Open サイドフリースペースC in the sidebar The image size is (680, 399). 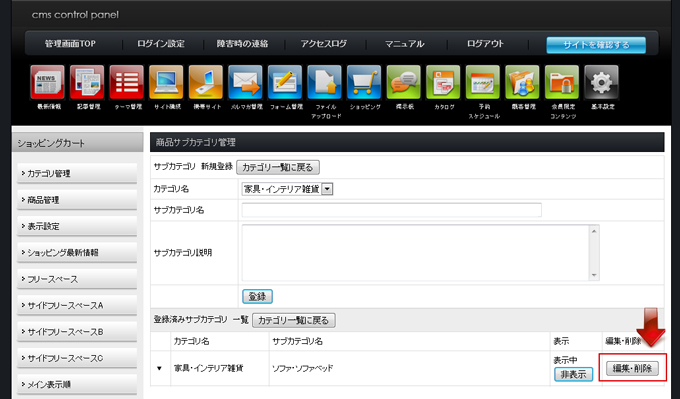(77, 358)
